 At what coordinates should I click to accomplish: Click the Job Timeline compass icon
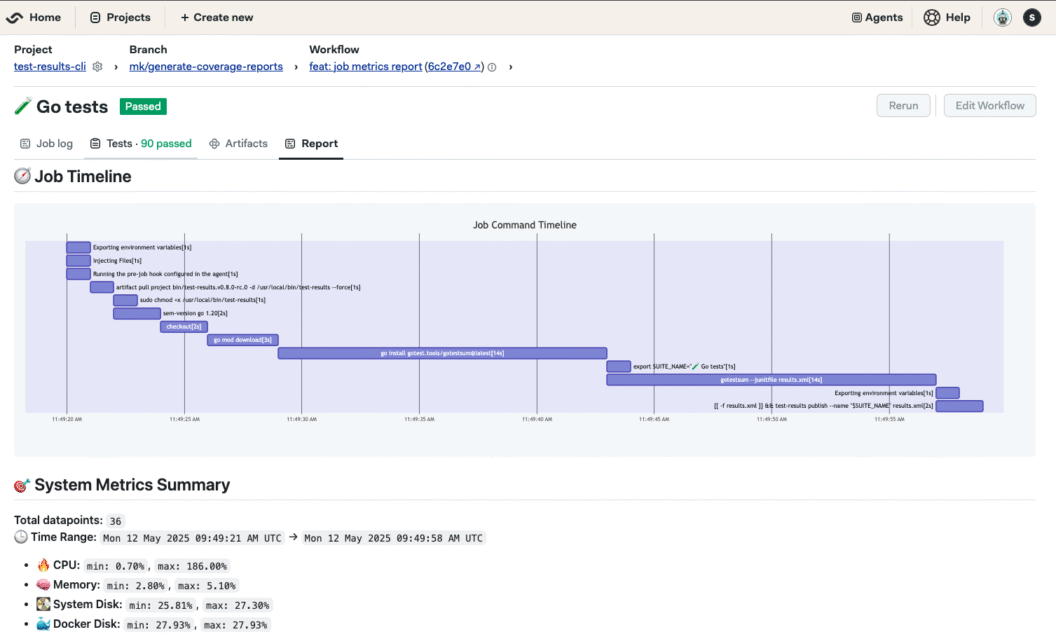click(22, 176)
